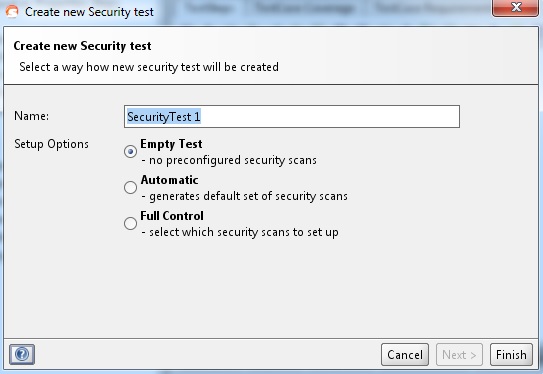Pick the Full Control radio button

(130, 223)
